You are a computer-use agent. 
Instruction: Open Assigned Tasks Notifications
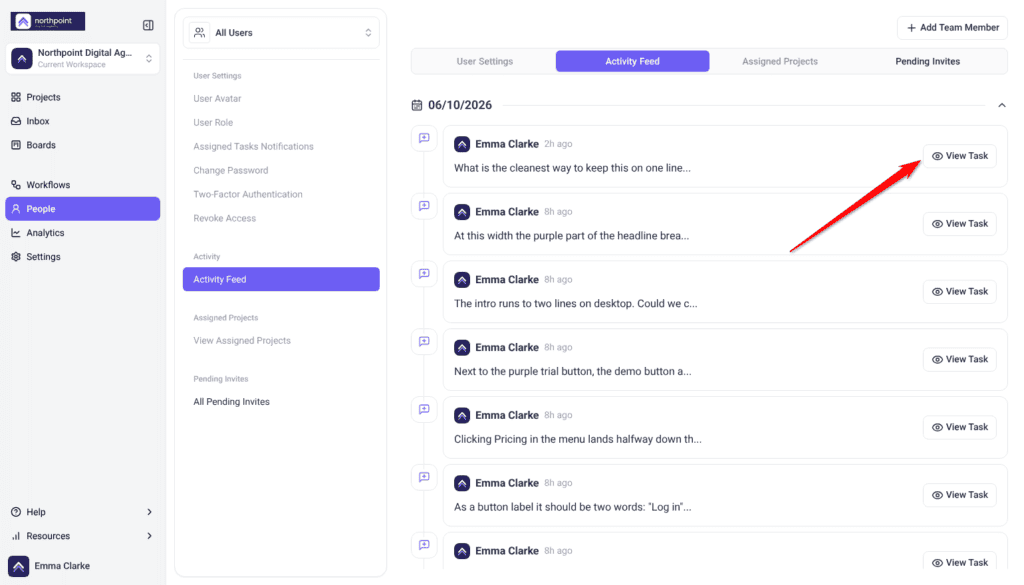click(x=253, y=146)
